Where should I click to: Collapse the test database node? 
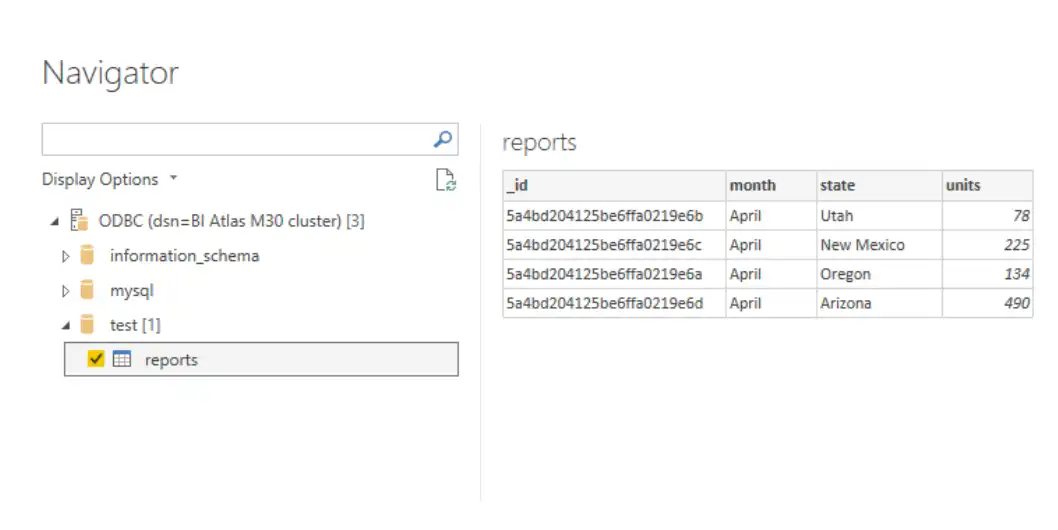pos(66,326)
